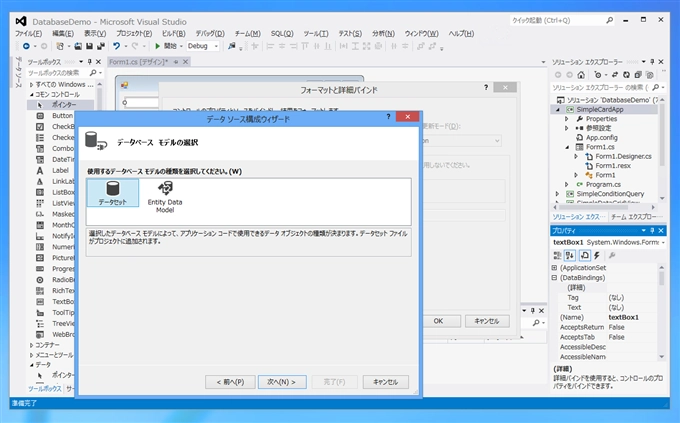Collapse the データ toolbox group
Screen dimensions: 680x423
[x=31, y=365]
